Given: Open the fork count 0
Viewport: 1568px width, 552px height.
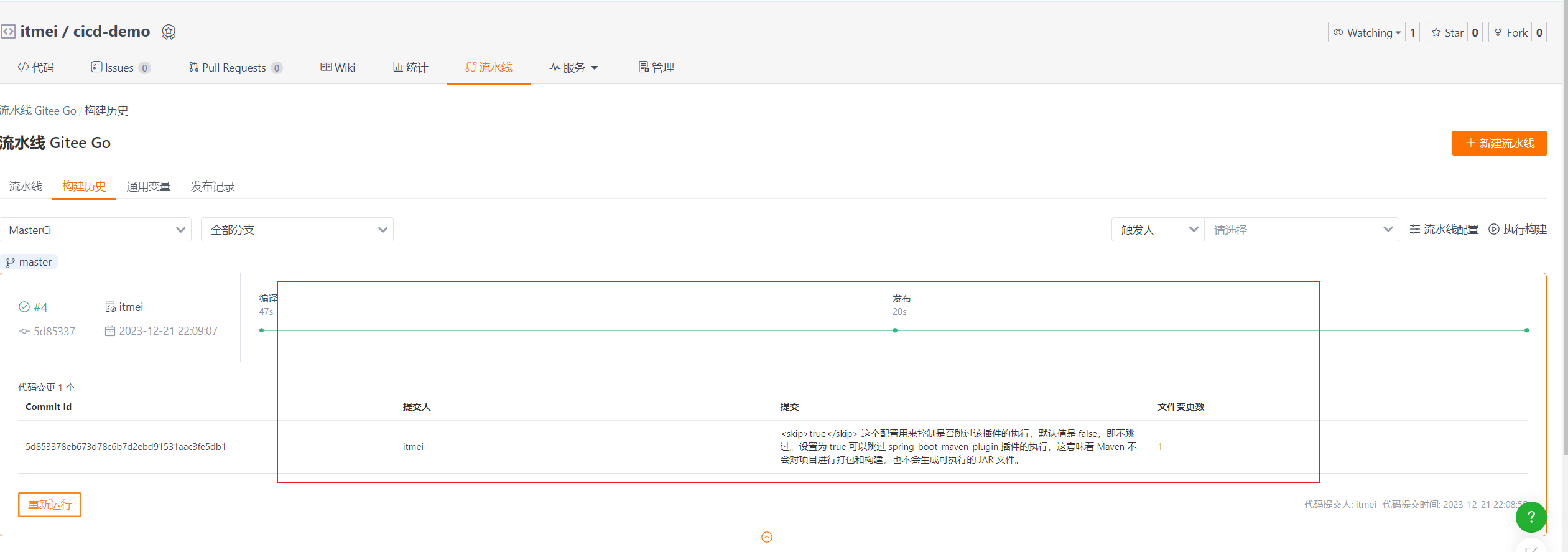Looking at the screenshot, I should click(1539, 32).
